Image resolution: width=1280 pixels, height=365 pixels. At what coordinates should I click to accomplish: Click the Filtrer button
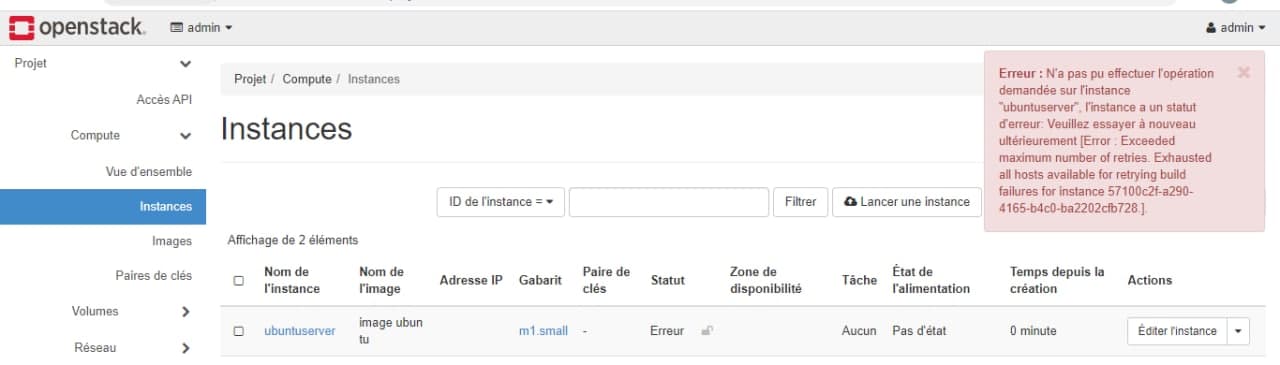pyautogui.click(x=800, y=202)
